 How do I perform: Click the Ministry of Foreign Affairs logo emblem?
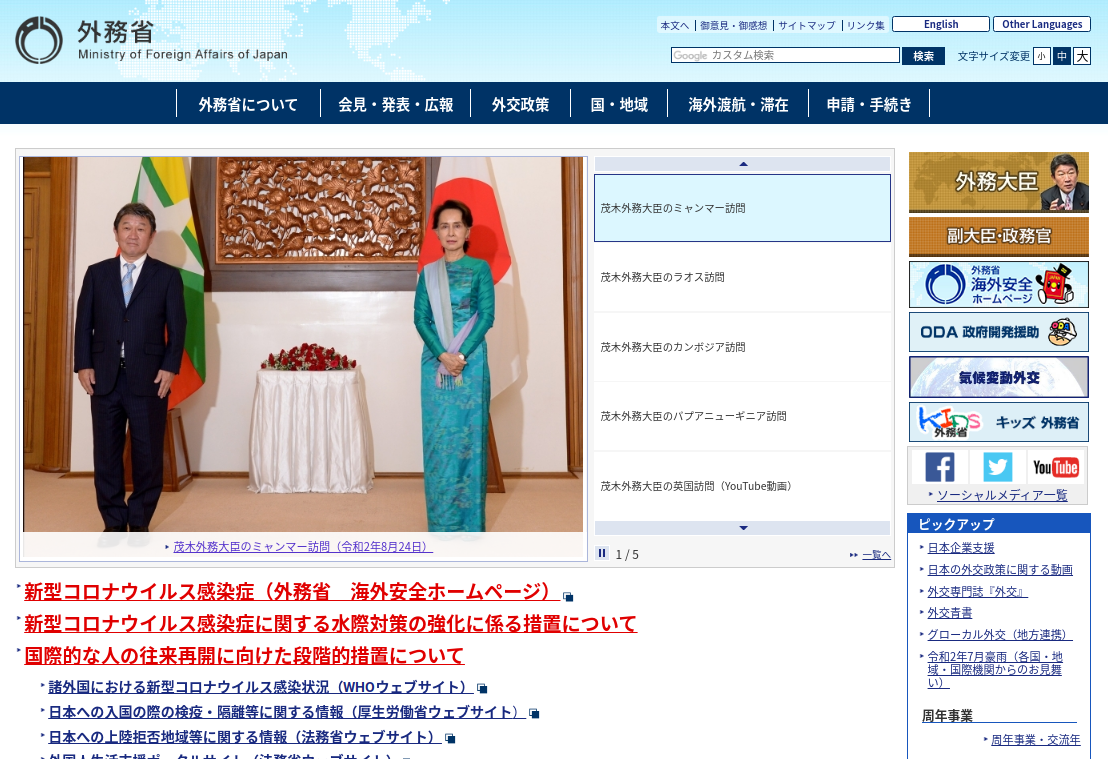(39, 40)
